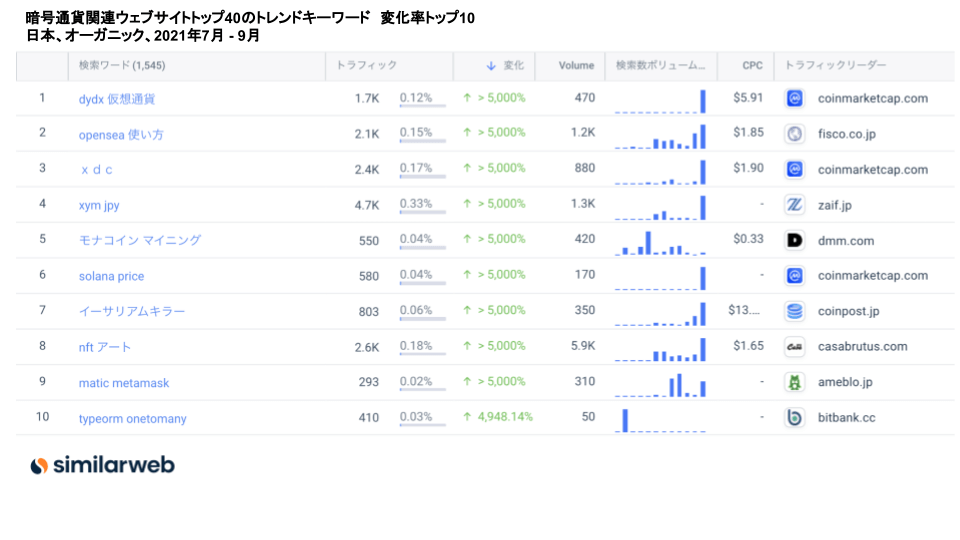The width and height of the screenshot is (960, 540).
Task: Open the 'opensea 使い方' keyword link
Action: click(121, 134)
